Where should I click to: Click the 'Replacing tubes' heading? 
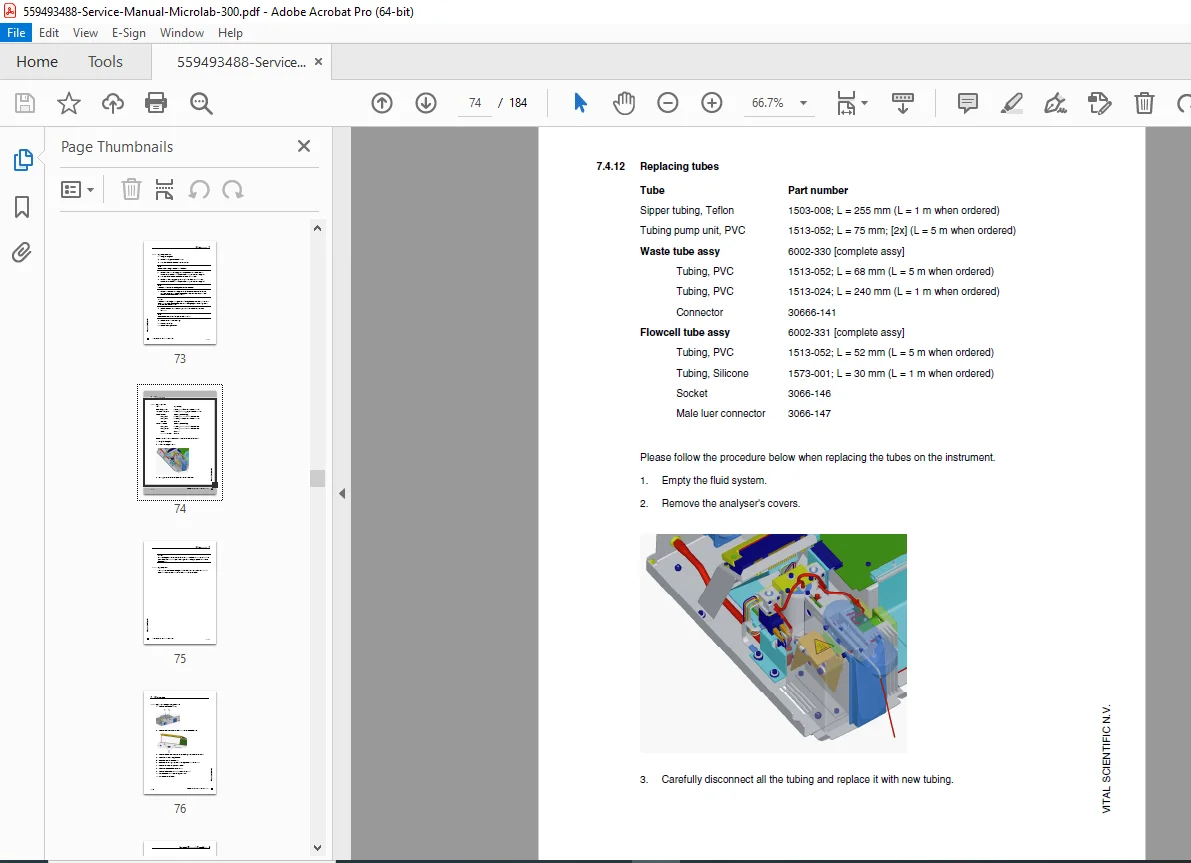[679, 166]
